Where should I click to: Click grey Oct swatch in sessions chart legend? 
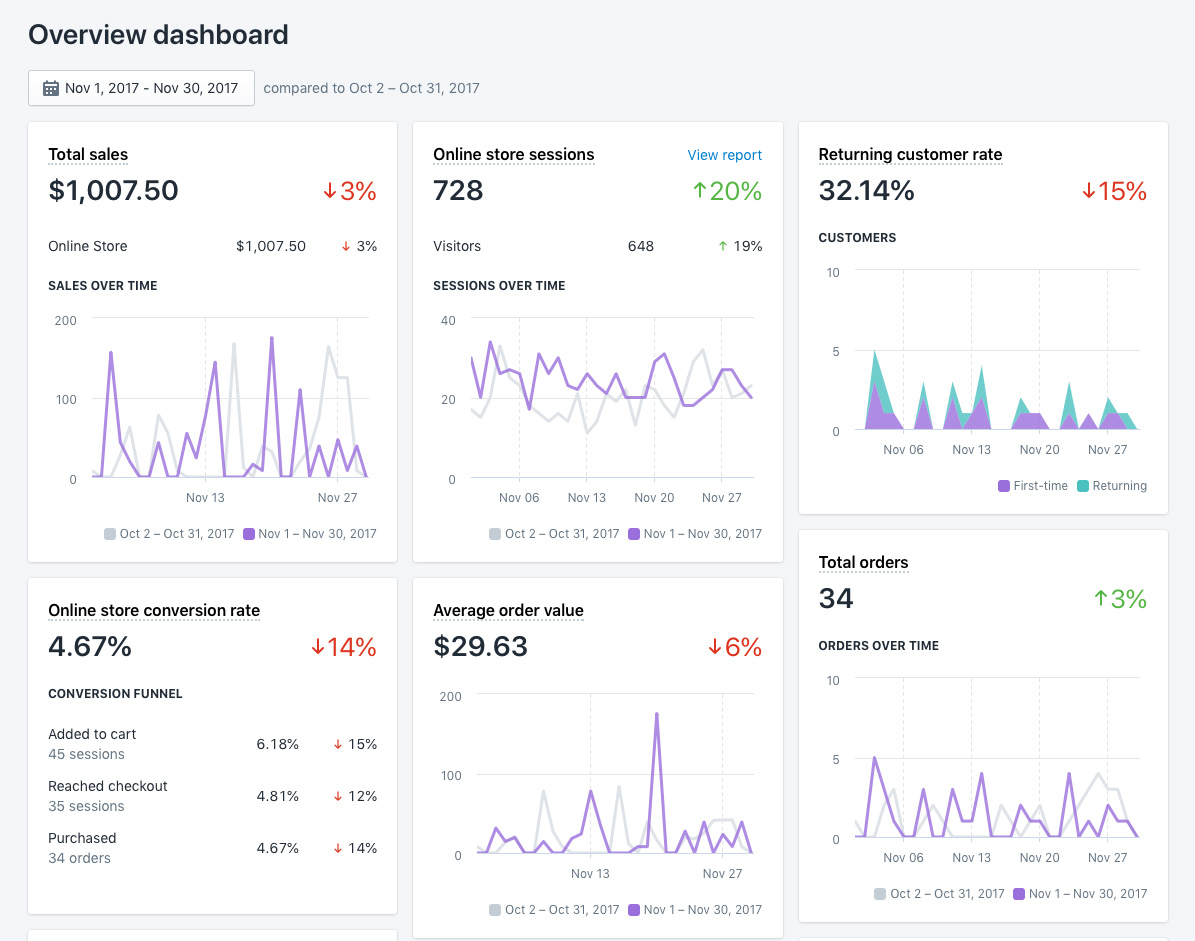(x=495, y=534)
